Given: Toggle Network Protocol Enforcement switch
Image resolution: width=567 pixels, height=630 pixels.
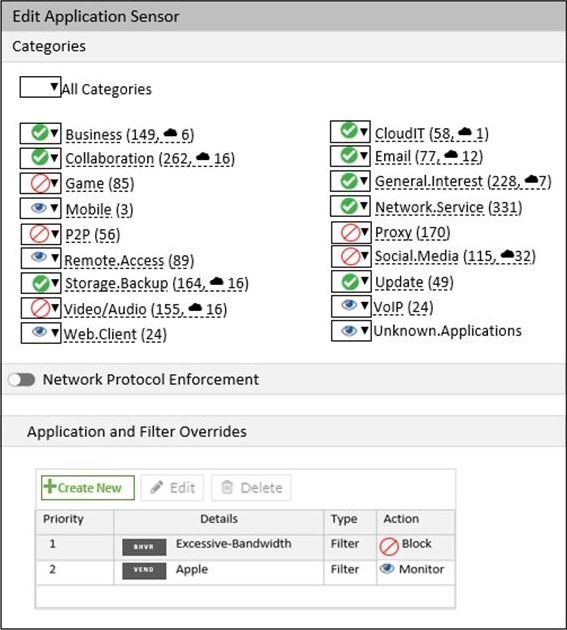Looking at the screenshot, I should 21,380.
